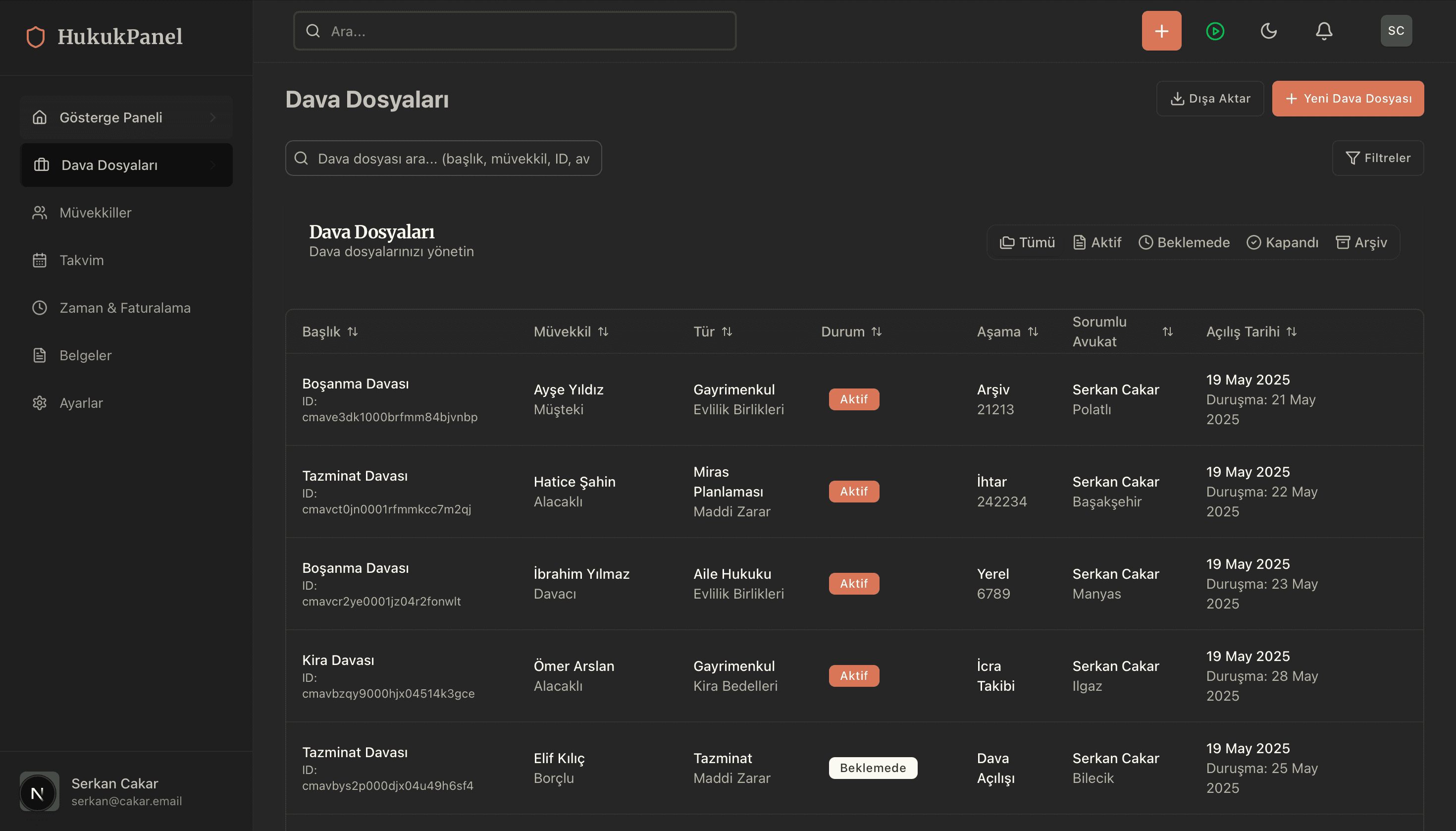Toggle dark mode moon icon
Image resolution: width=1456 pixels, height=831 pixels.
coord(1268,31)
